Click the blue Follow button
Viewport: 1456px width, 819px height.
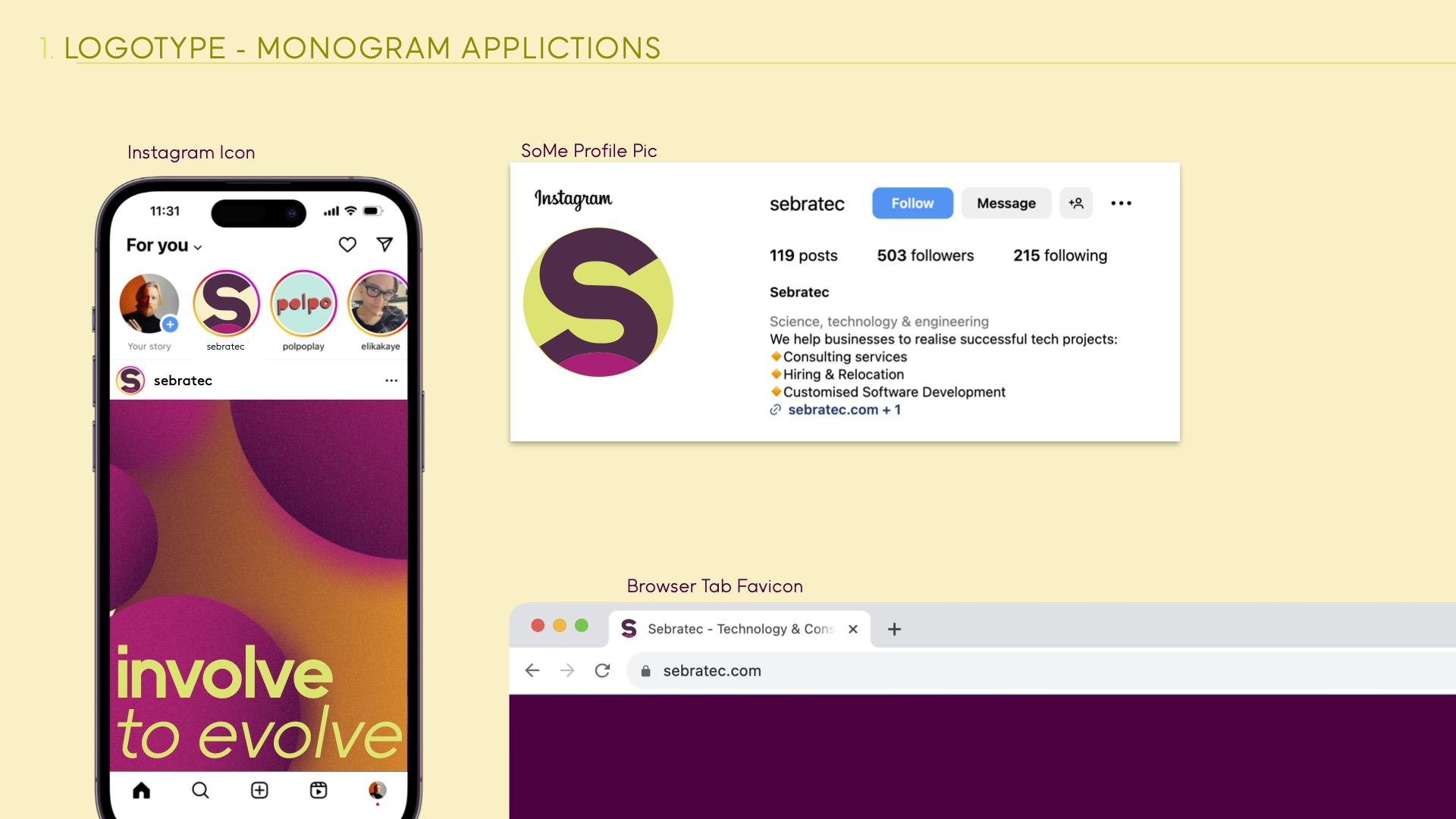pos(912,203)
